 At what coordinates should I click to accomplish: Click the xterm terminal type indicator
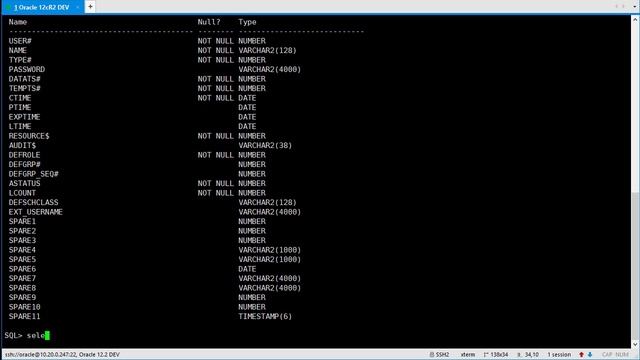[x=468, y=355]
